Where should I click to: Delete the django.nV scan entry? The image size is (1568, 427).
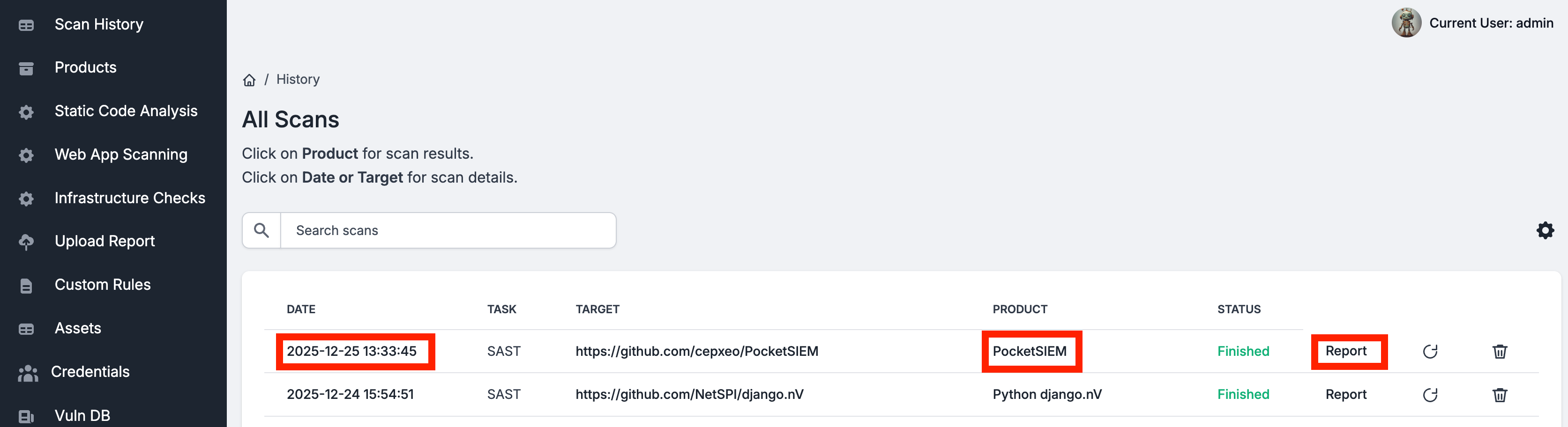1499,395
